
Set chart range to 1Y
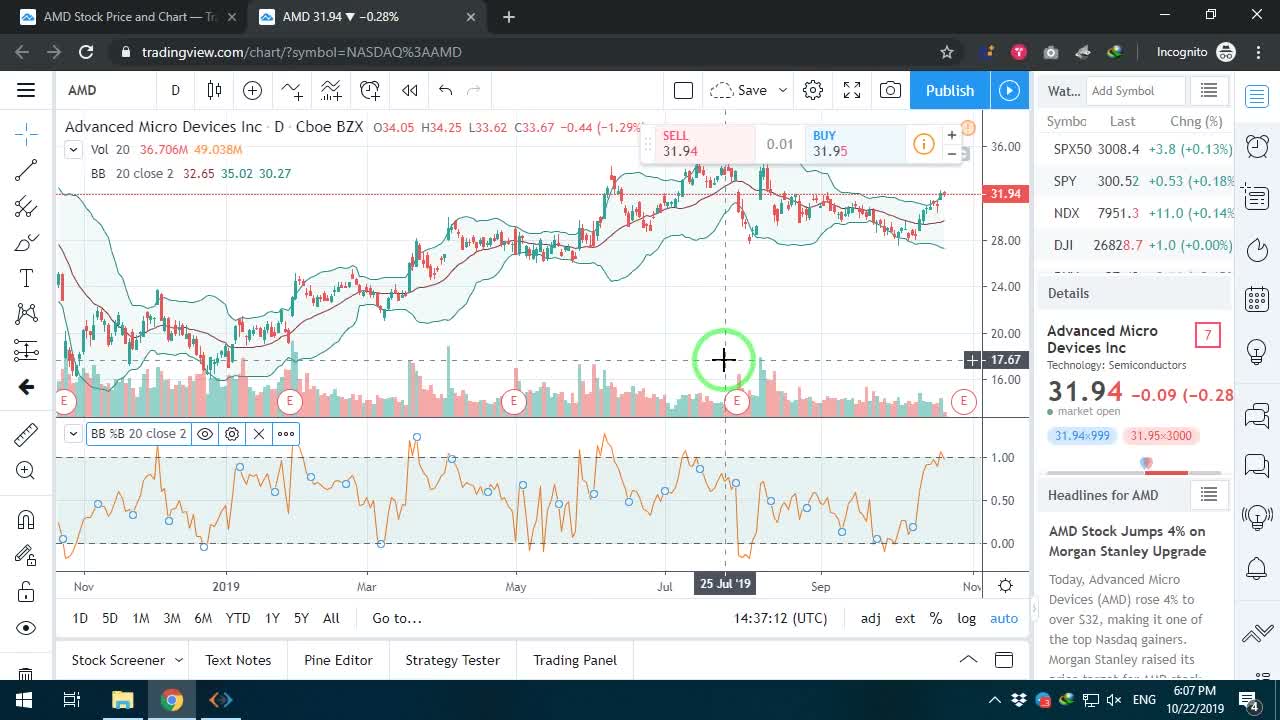(272, 618)
